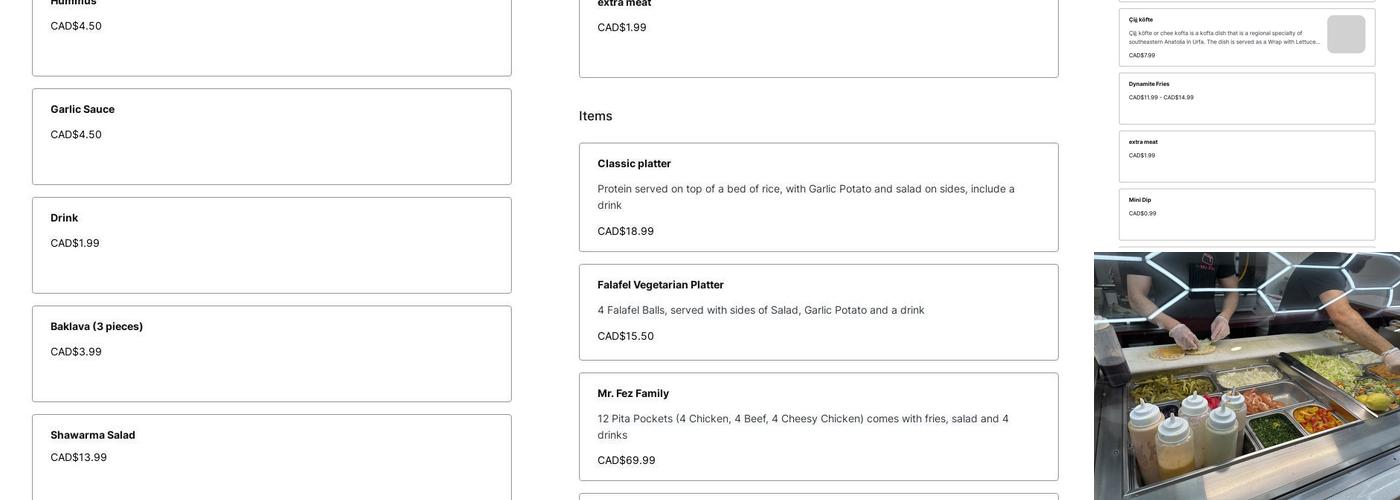The image size is (1400, 500).
Task: Click the small extra meat card in the preview panel
Action: pyautogui.click(x=1246, y=156)
